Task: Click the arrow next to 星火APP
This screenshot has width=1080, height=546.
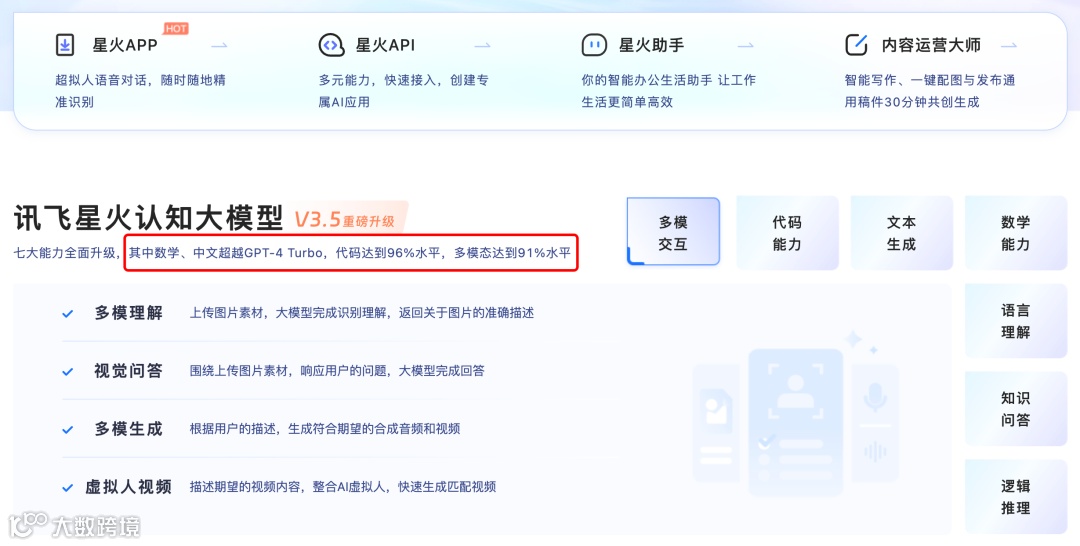Action: coord(219,45)
